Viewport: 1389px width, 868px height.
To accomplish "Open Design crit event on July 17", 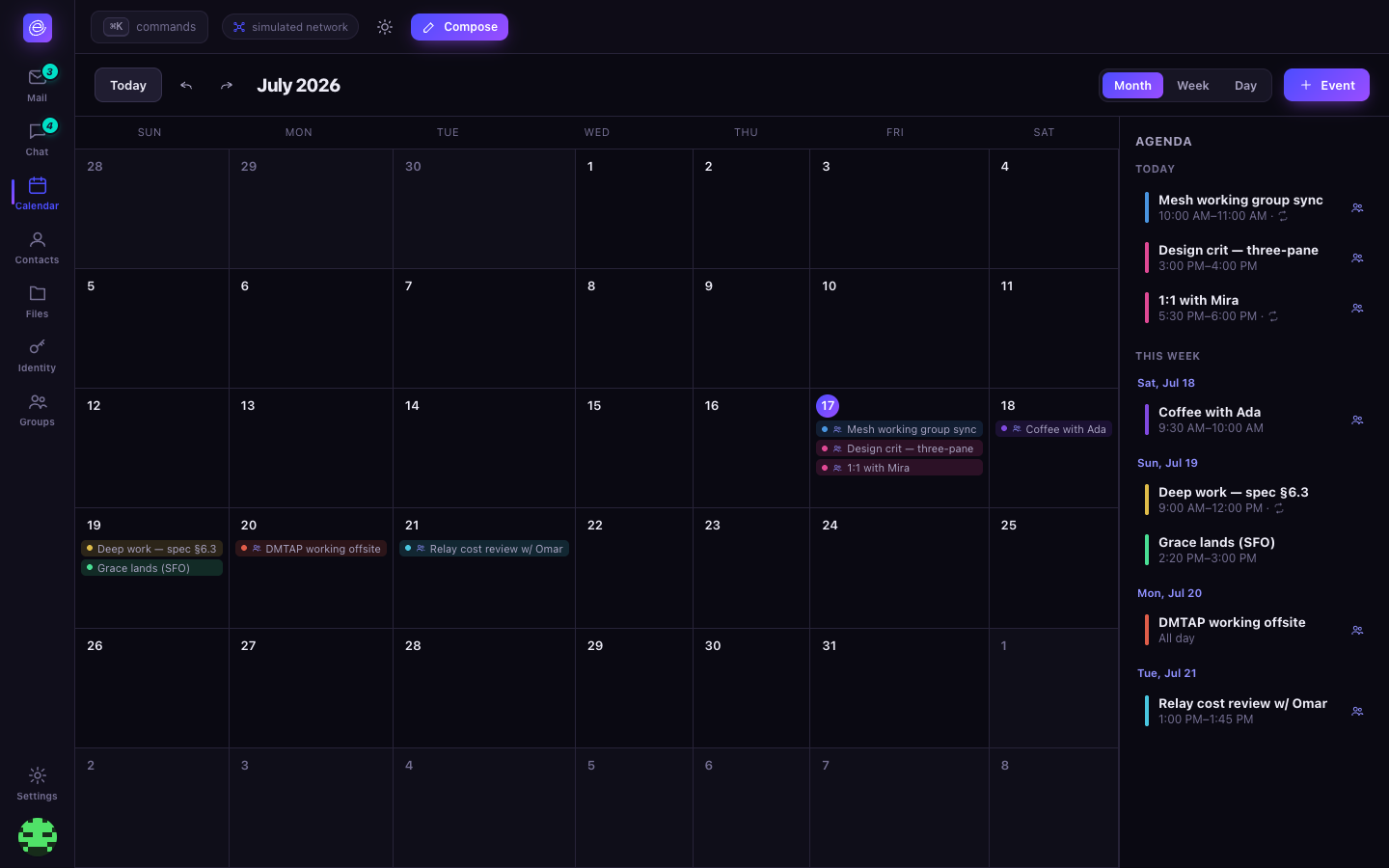I will (x=899, y=448).
